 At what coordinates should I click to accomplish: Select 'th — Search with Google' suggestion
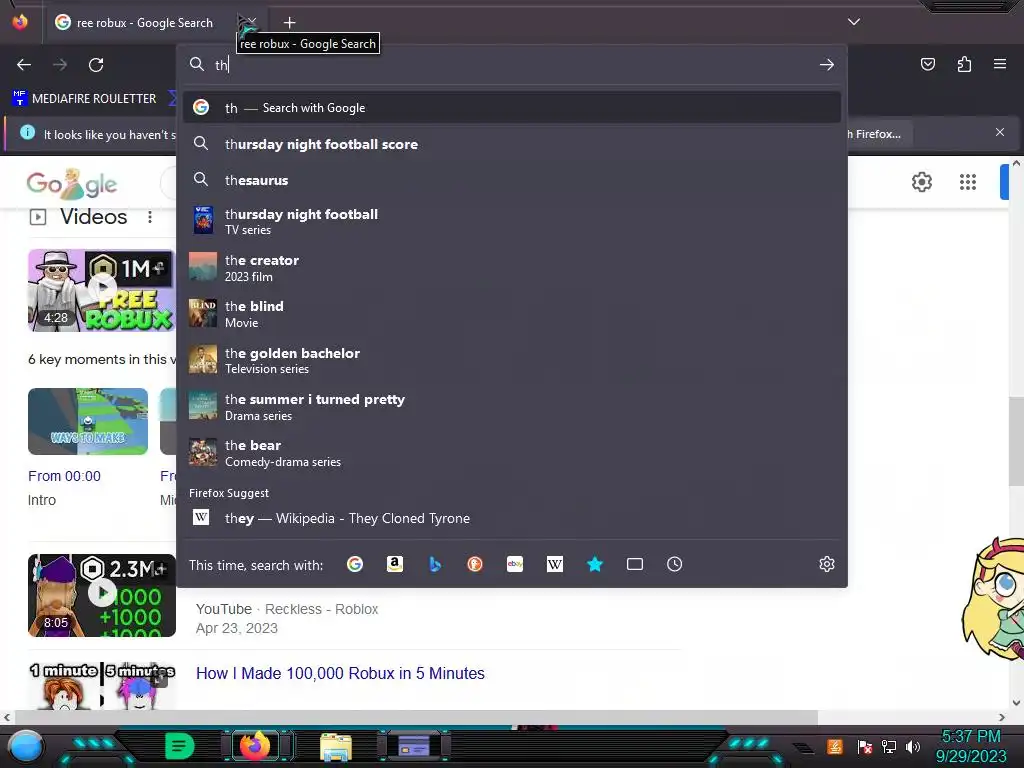point(511,108)
